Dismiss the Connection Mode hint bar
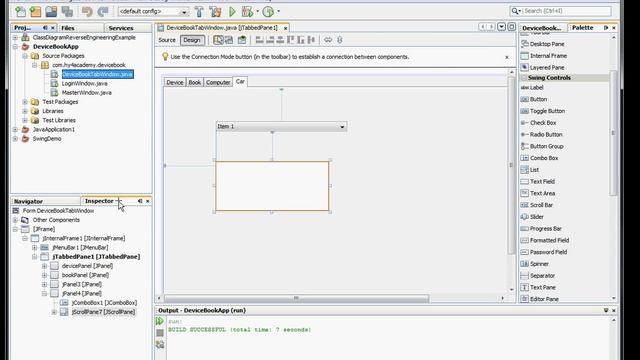640x360 pixels. tap(507, 57)
